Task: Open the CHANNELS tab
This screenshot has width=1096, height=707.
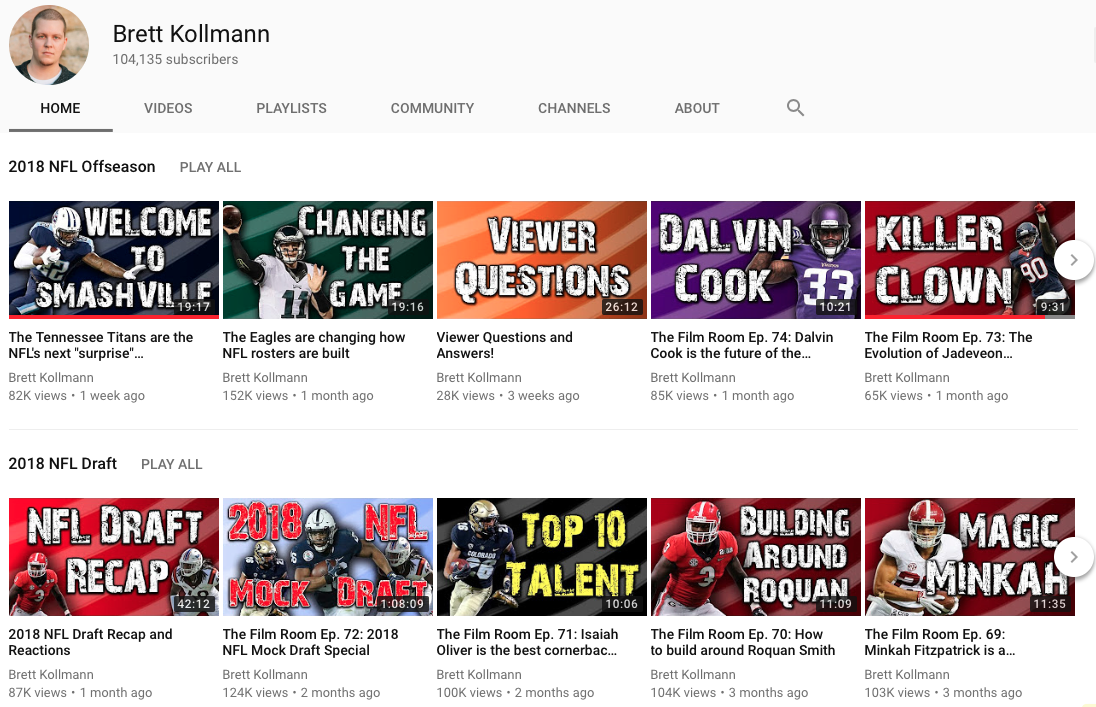Action: [x=574, y=108]
